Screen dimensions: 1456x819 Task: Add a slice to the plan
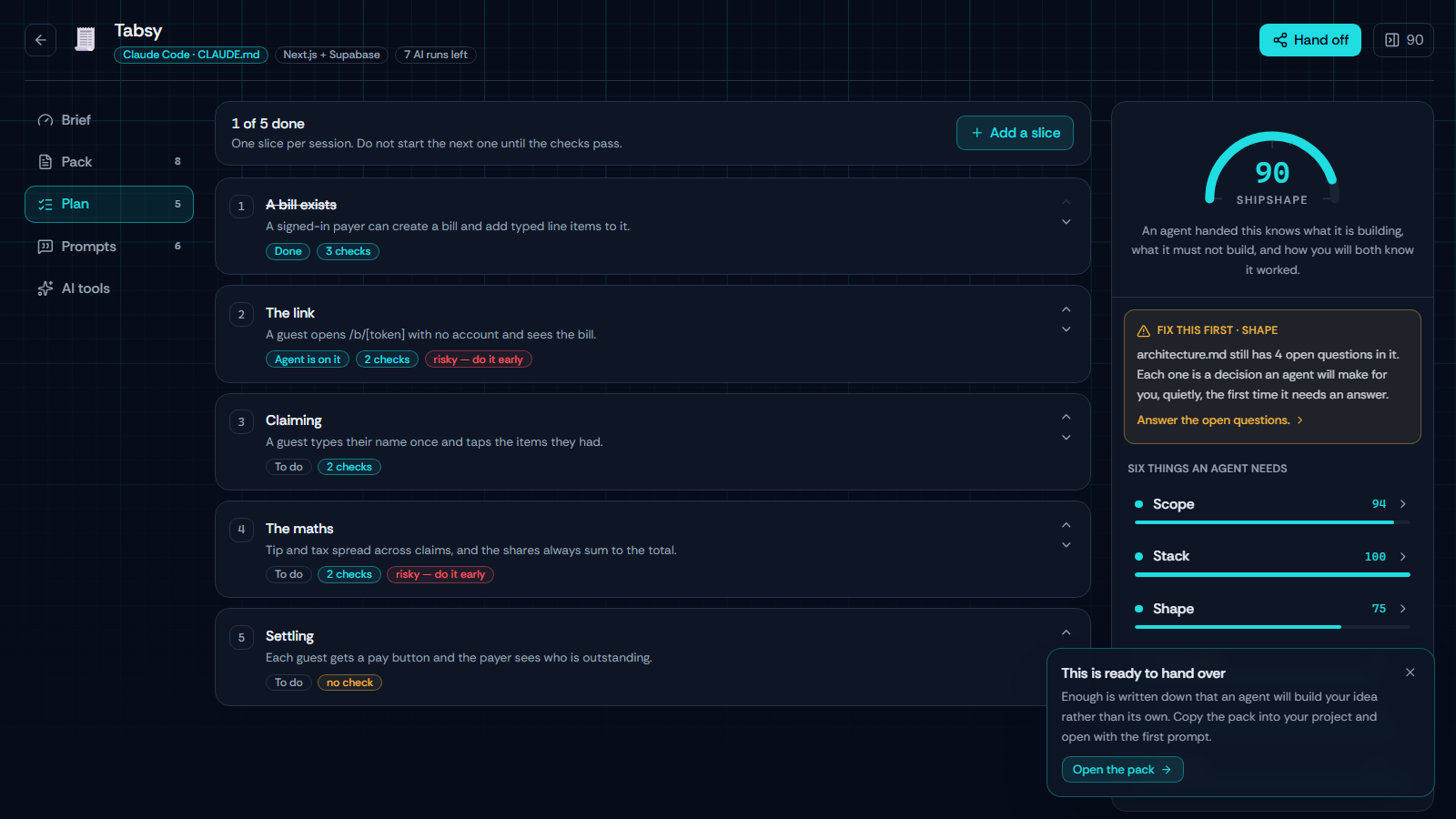[1015, 133]
